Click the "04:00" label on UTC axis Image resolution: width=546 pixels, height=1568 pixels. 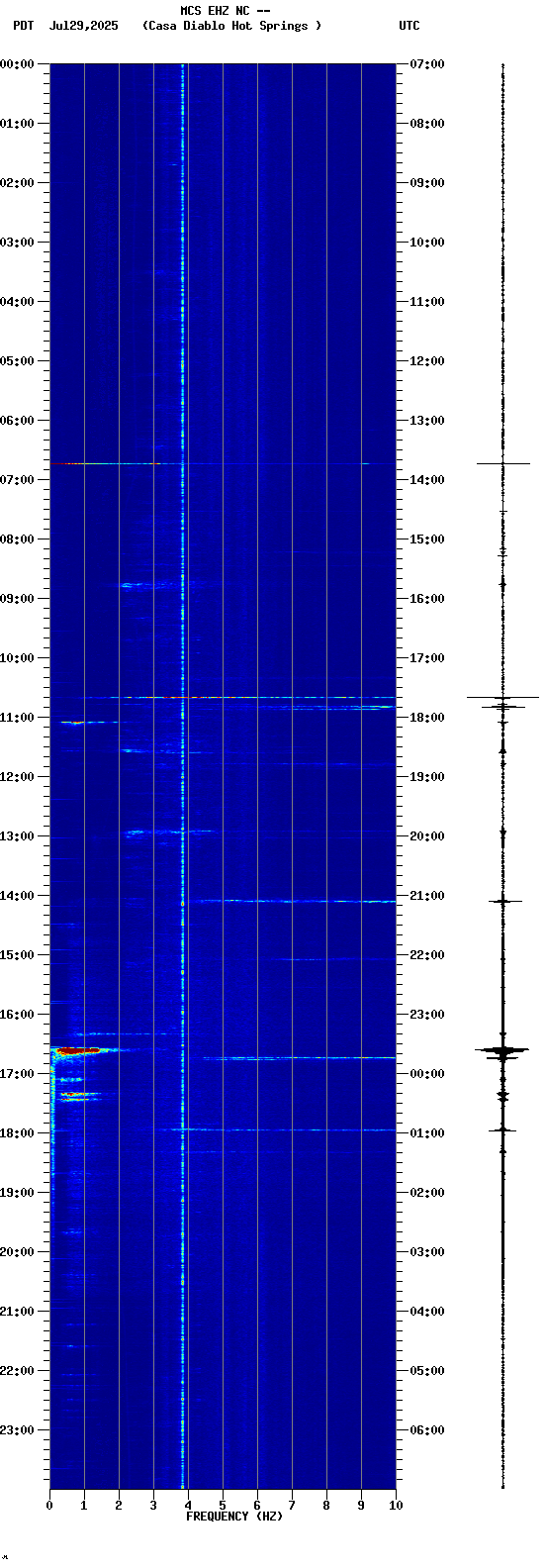[427, 1312]
